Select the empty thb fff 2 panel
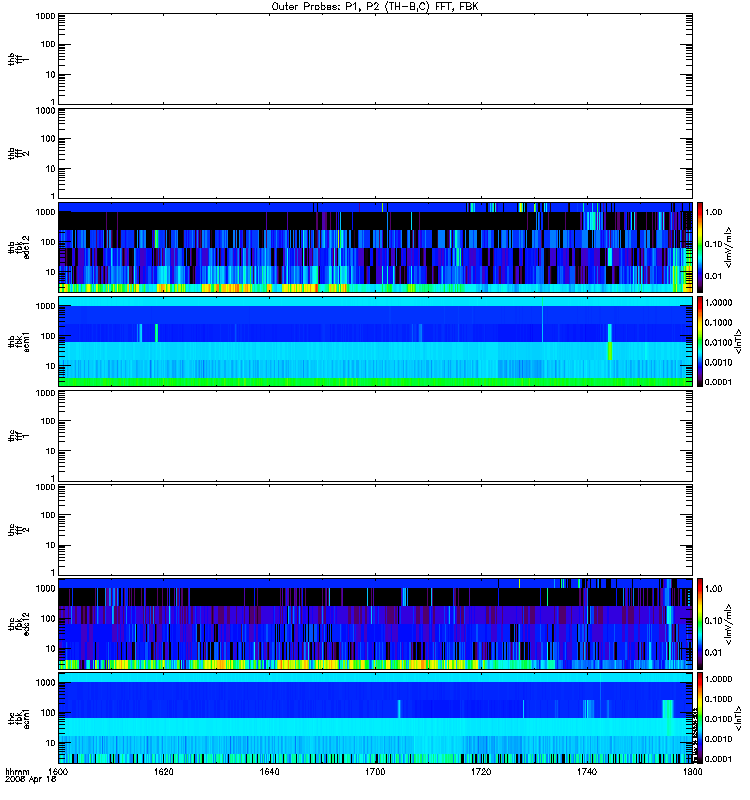The image size is (750, 800). click(x=375, y=153)
